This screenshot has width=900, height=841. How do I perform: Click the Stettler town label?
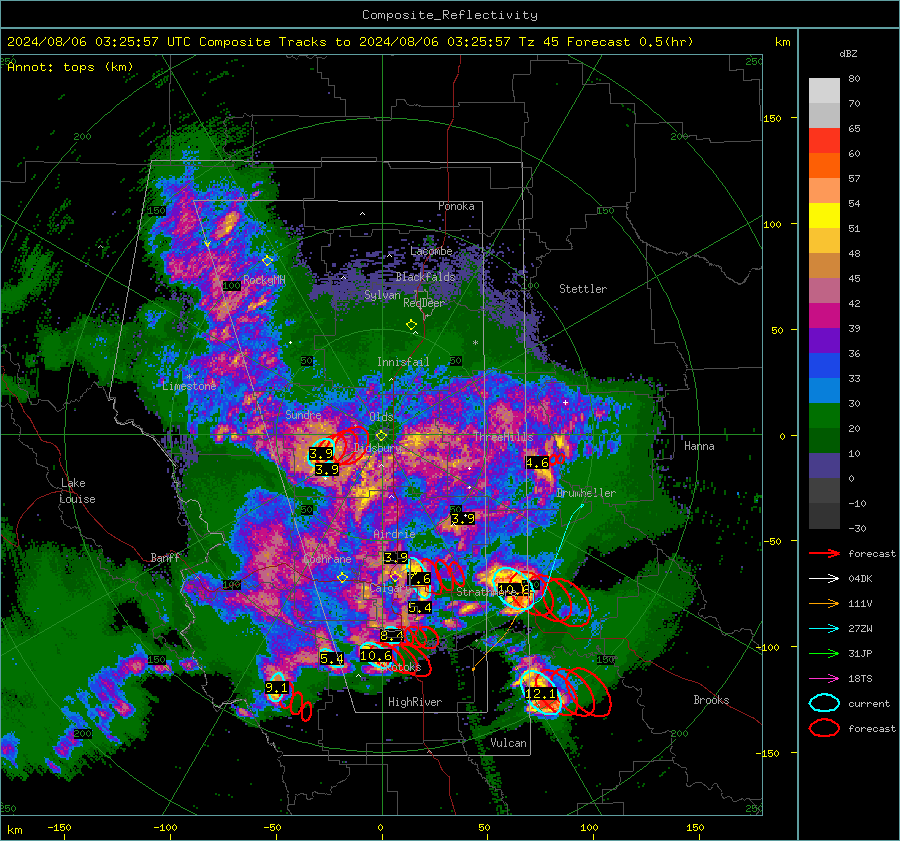(x=583, y=289)
